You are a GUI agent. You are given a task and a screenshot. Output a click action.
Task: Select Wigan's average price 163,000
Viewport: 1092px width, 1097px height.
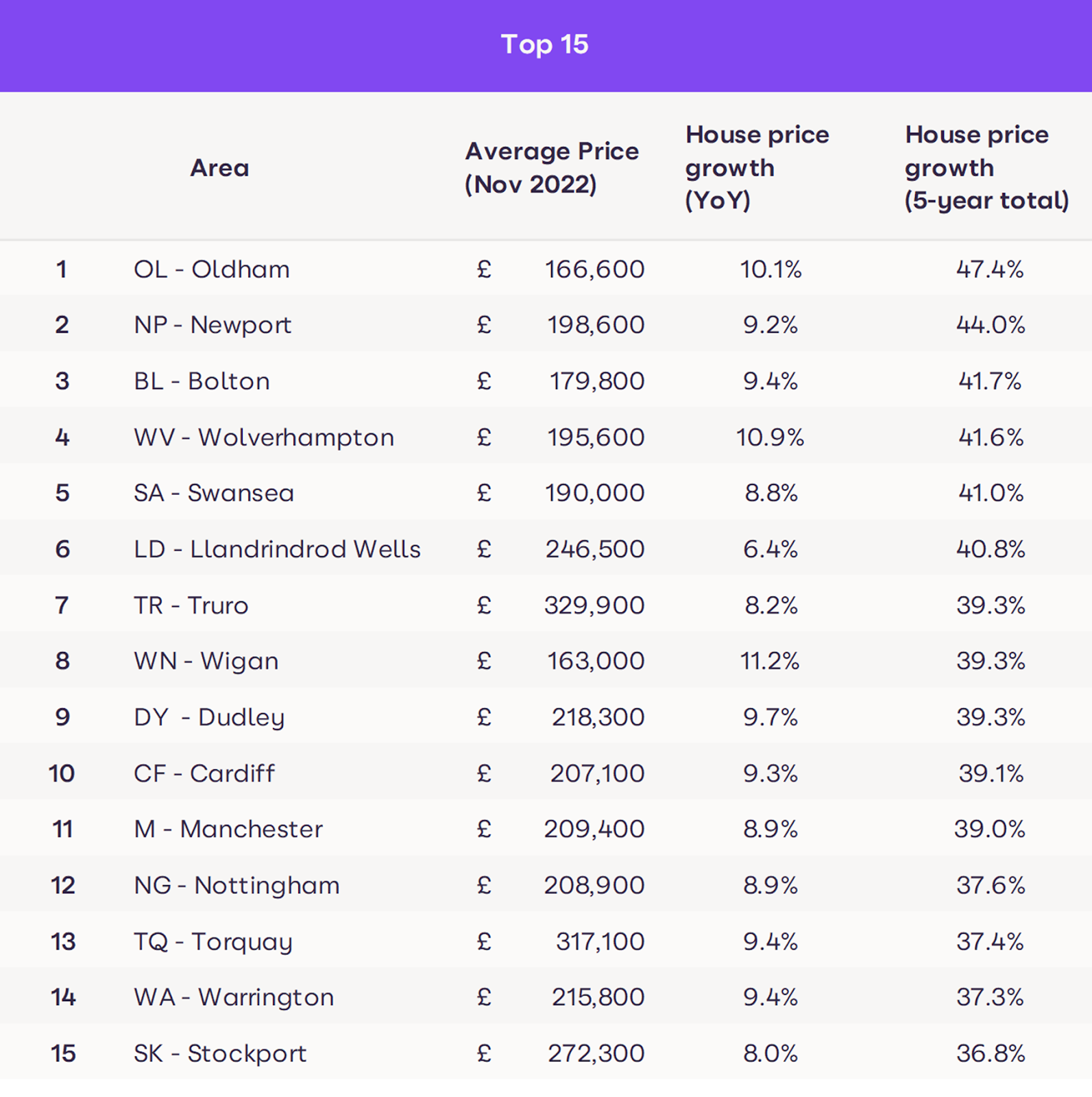click(596, 661)
